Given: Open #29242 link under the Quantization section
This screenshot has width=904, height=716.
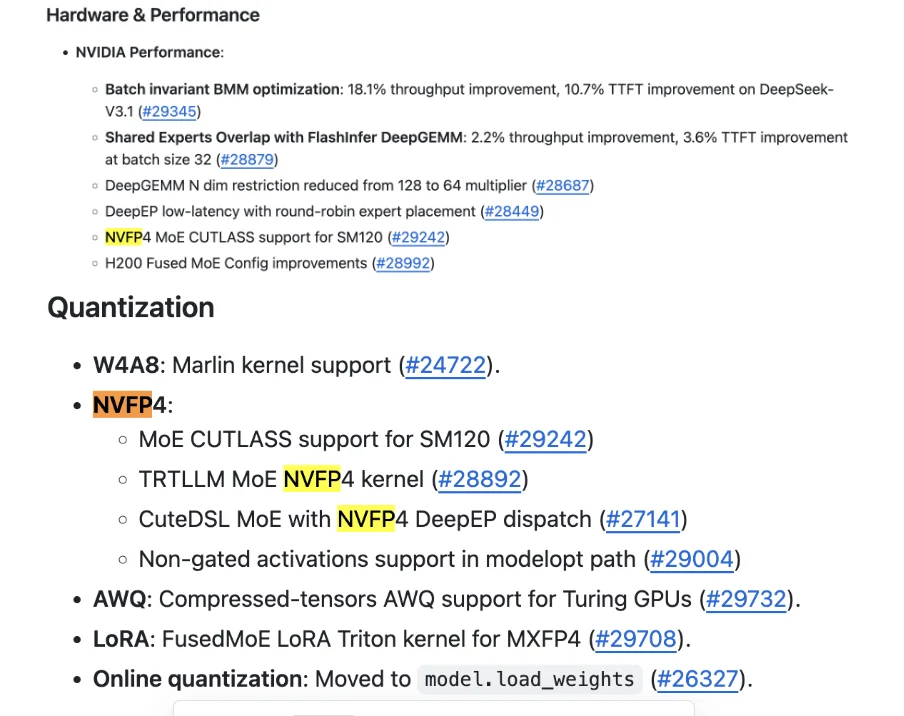Looking at the screenshot, I should [x=546, y=439].
